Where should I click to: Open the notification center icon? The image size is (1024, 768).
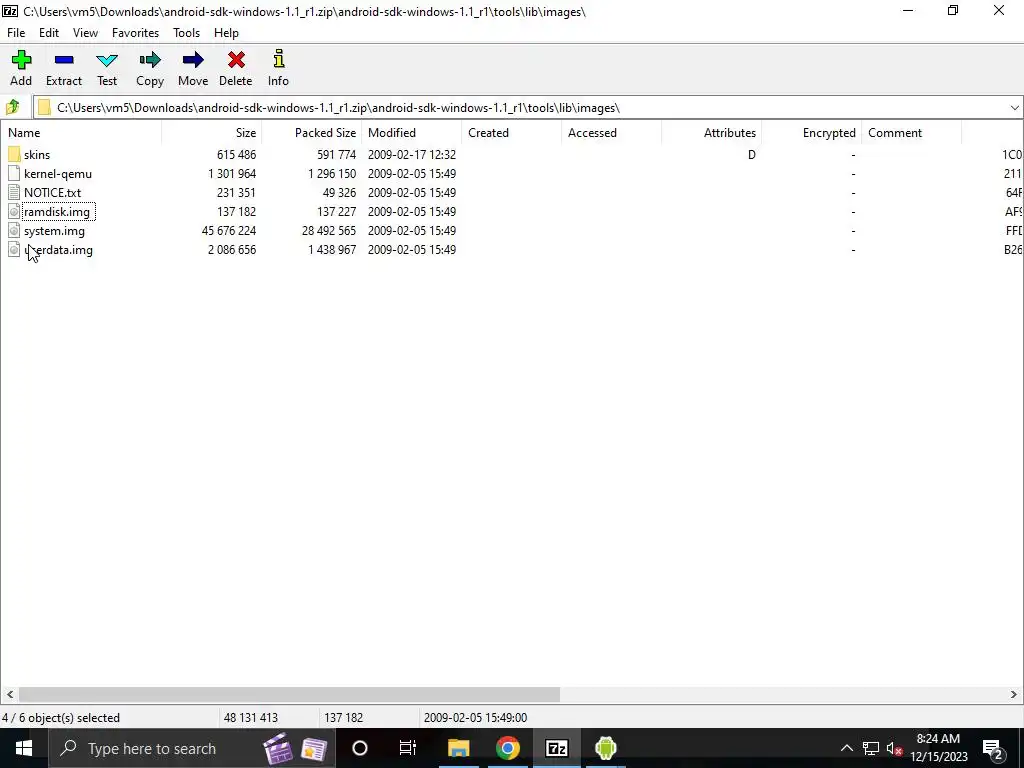[992, 748]
